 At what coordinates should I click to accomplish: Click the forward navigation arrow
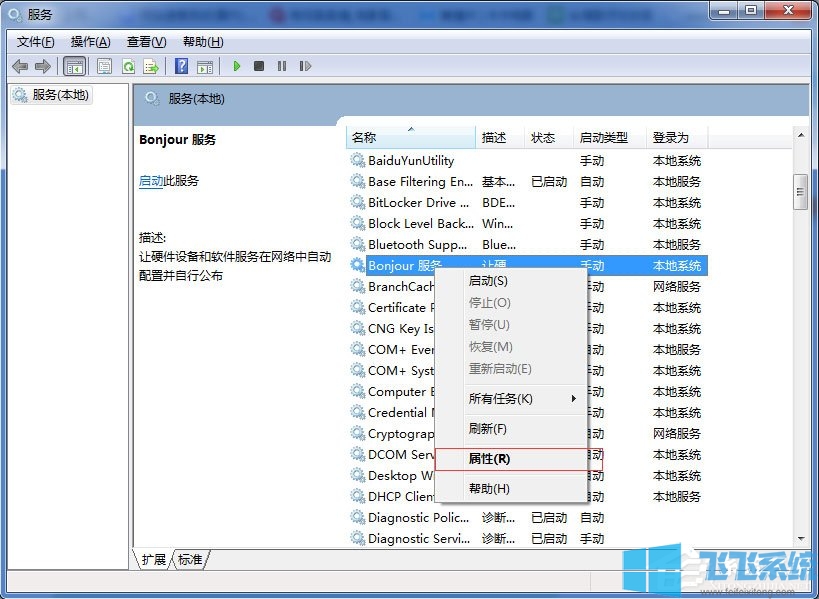[x=42, y=66]
